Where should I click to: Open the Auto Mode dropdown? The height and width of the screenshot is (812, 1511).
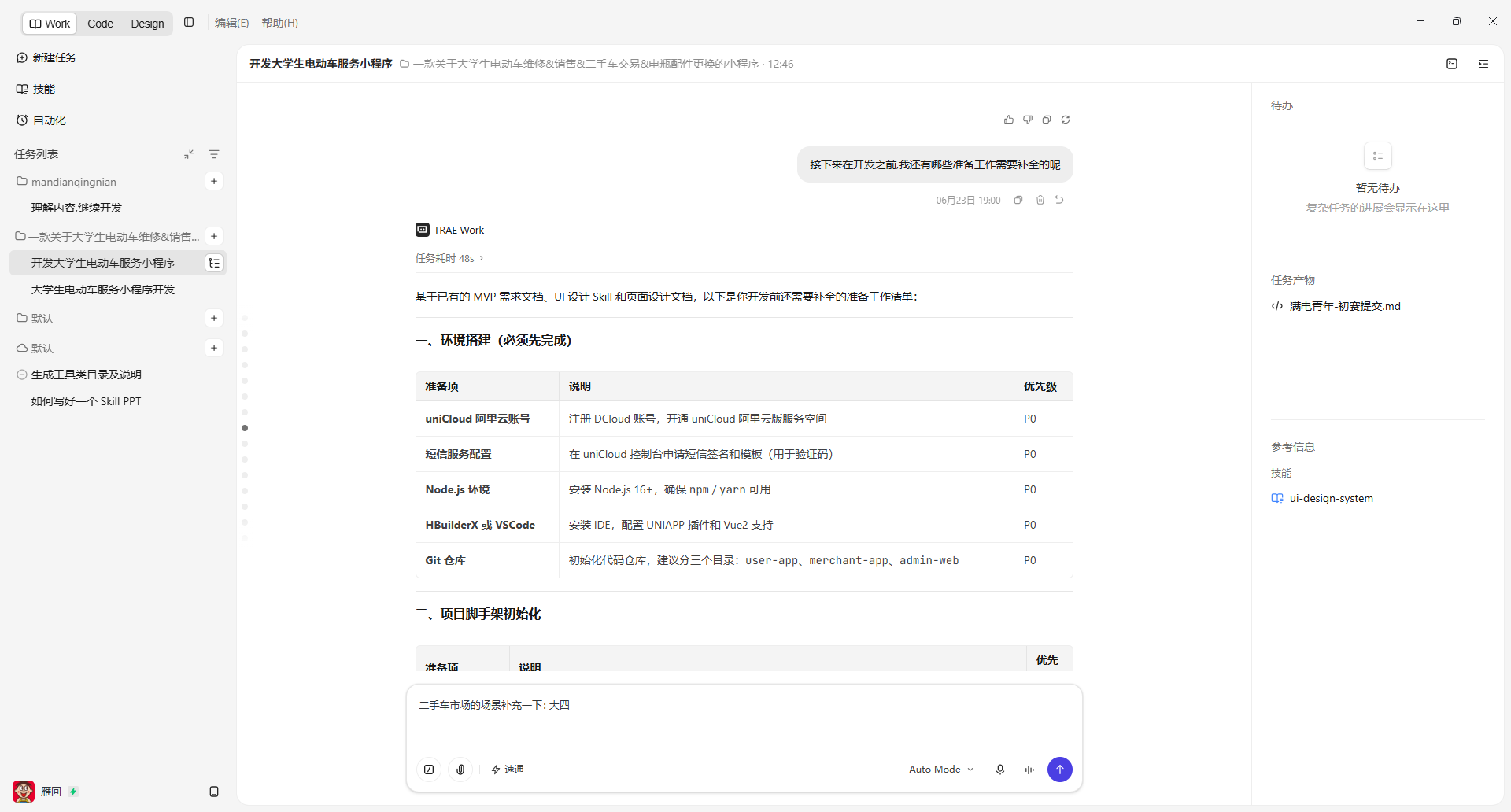941,770
